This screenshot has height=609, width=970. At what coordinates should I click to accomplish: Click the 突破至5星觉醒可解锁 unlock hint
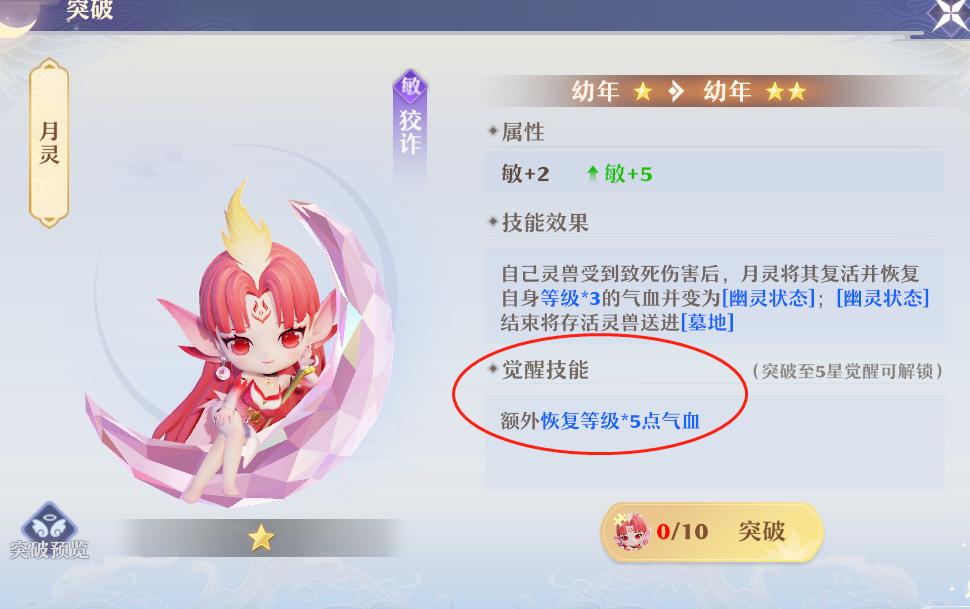[x=847, y=371]
